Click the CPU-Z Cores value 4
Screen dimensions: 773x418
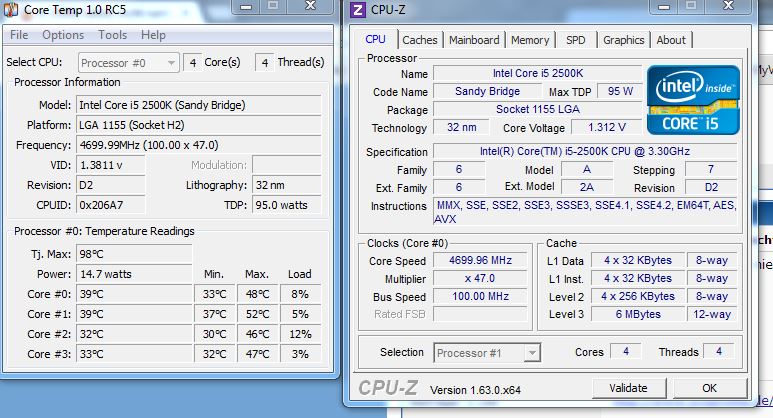click(x=626, y=351)
